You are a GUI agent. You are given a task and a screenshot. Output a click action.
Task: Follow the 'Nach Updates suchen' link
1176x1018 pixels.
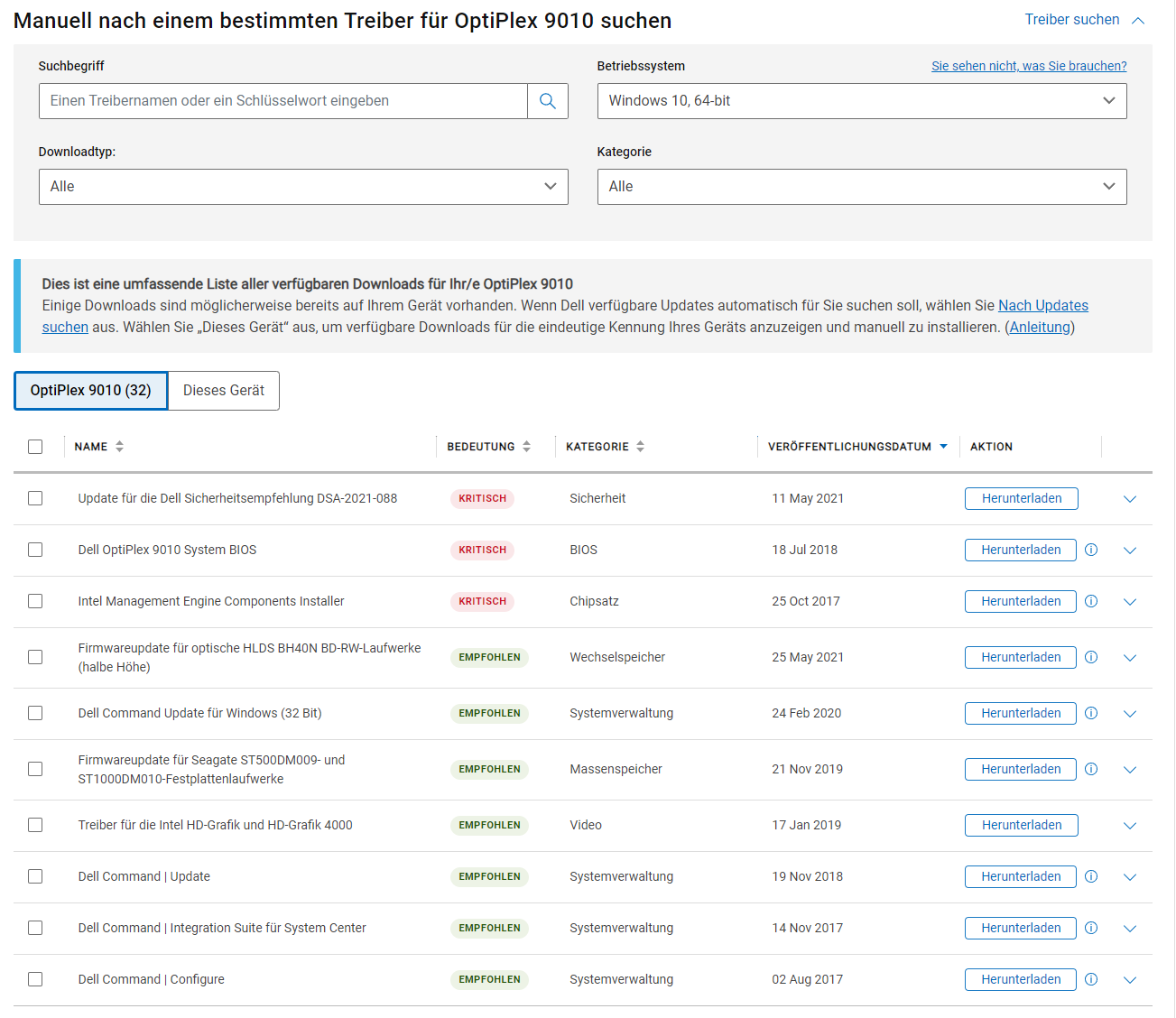pyautogui.click(x=1043, y=306)
